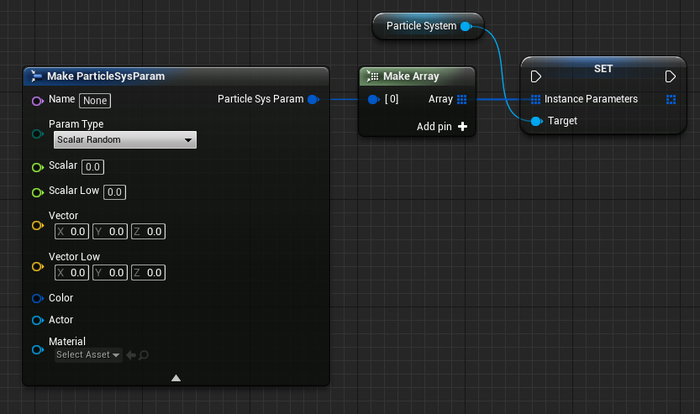Click the SET node input execution pin

point(536,77)
